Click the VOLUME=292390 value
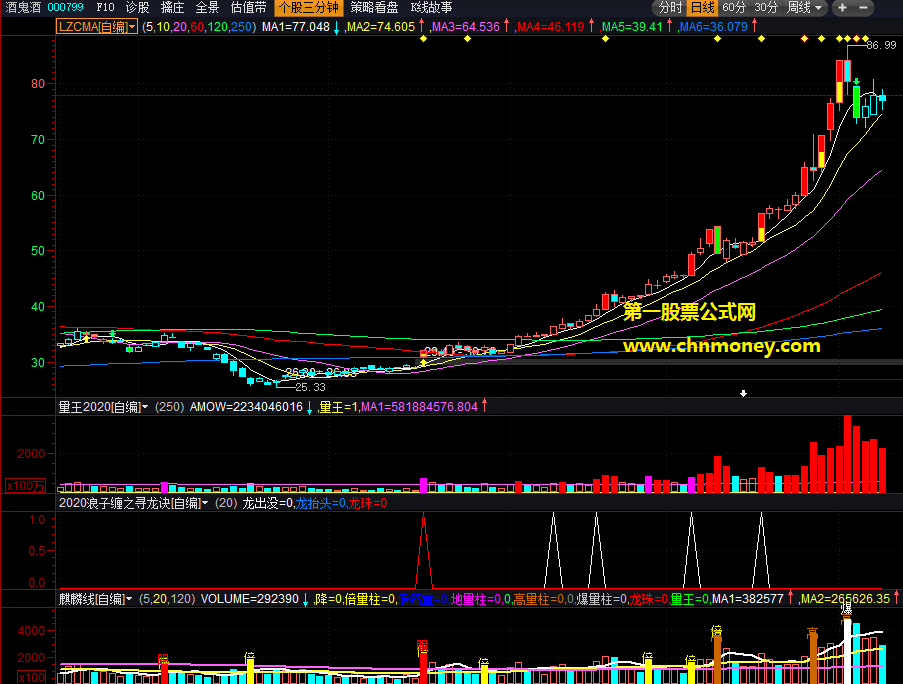The height and width of the screenshot is (684, 903). [249, 599]
